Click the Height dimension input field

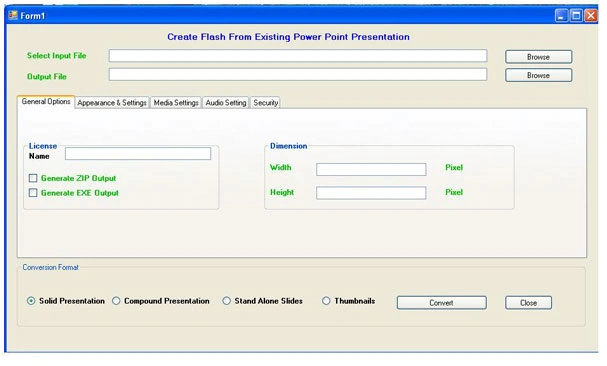pos(371,193)
